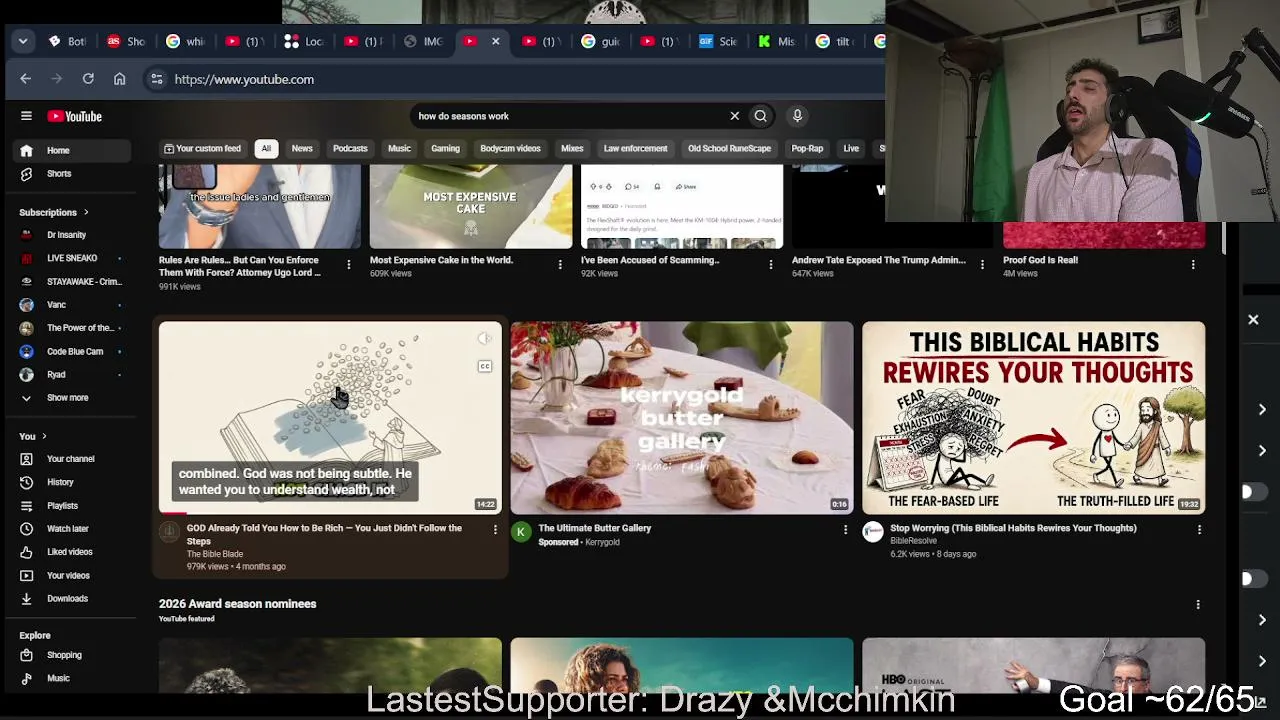Switch to the 'IMG' browser tab
Viewport: 1280px width, 720px height.
[x=423, y=41]
